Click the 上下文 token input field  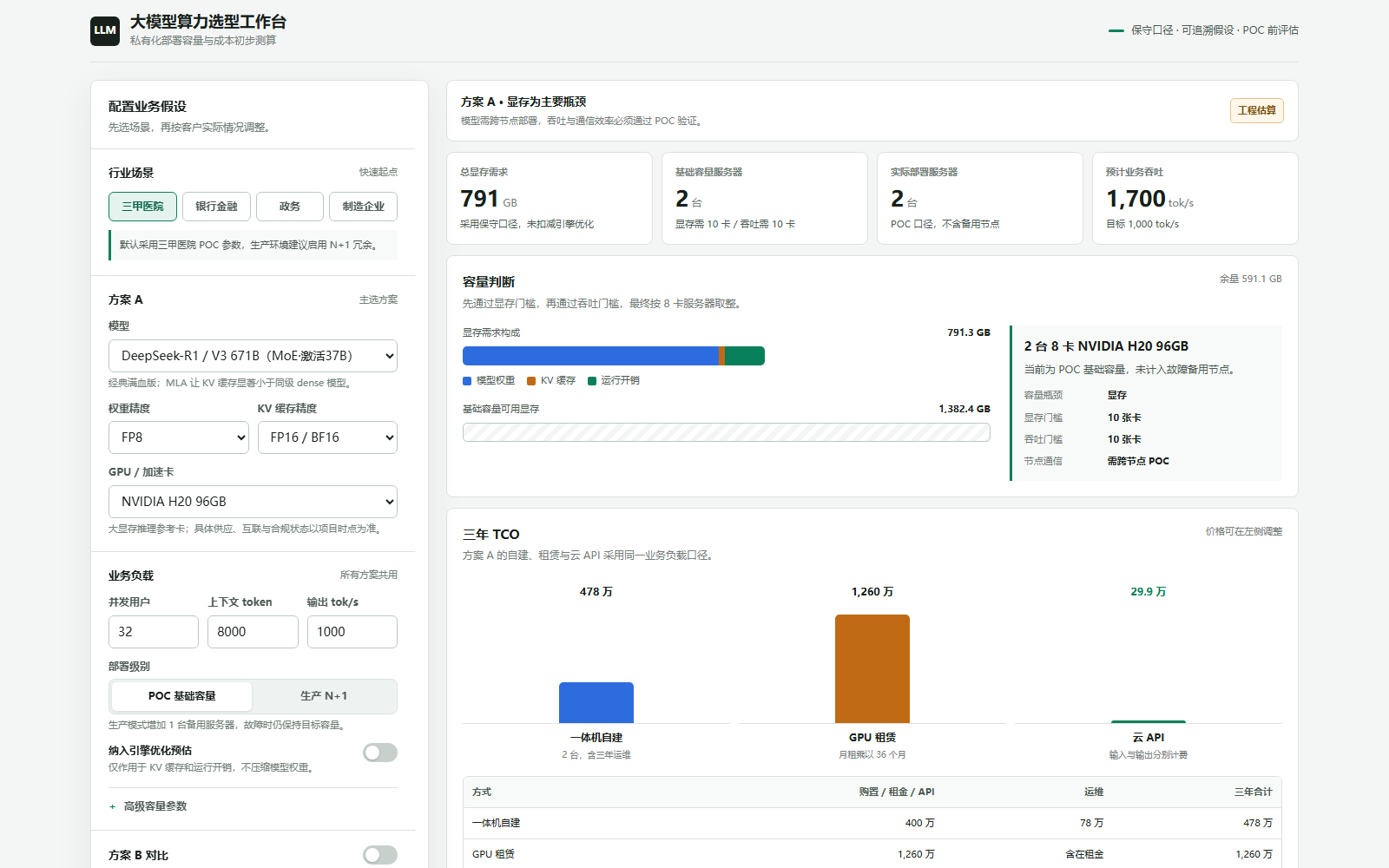253,632
